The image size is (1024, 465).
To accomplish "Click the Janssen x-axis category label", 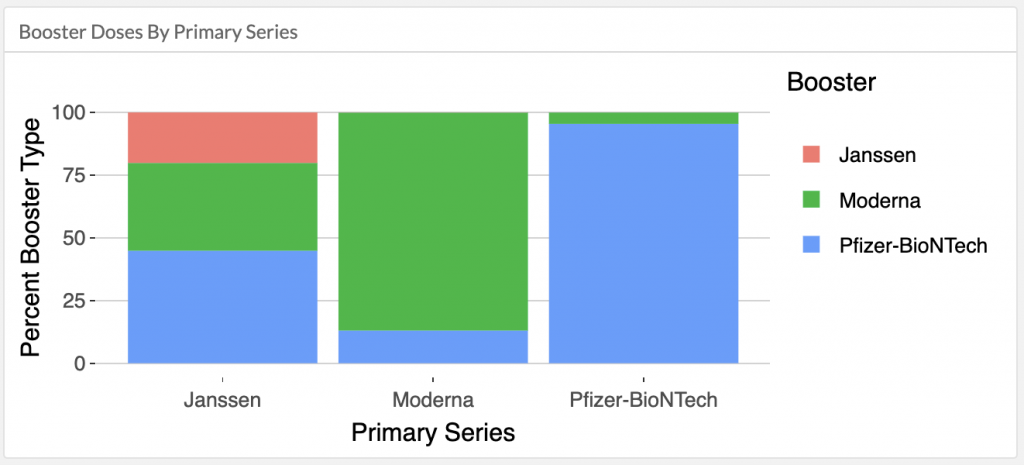I will (223, 400).
